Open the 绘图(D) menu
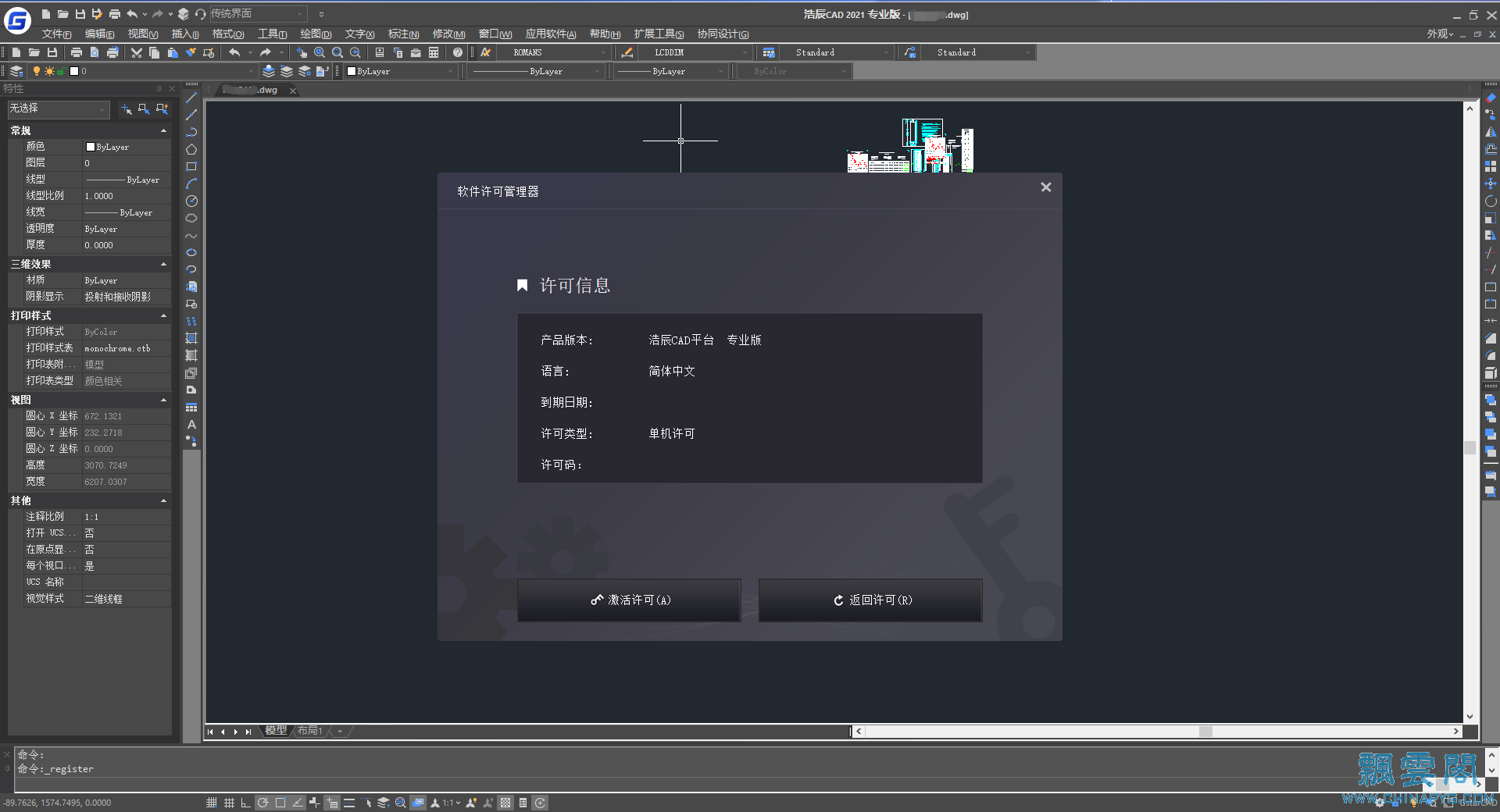 tap(316, 34)
